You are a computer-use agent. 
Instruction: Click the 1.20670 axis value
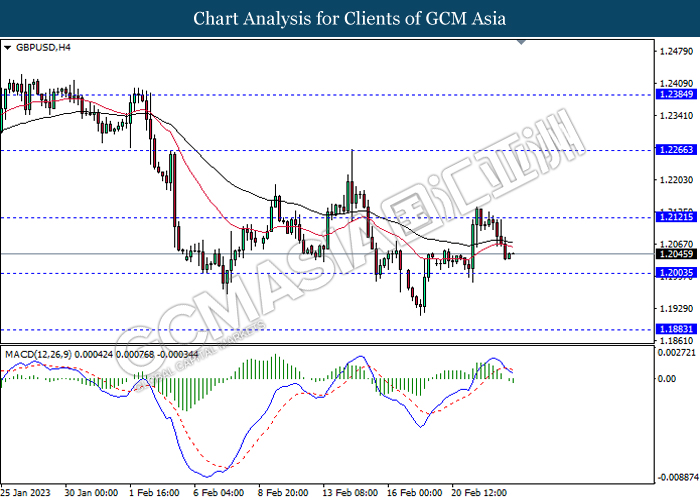[676, 244]
